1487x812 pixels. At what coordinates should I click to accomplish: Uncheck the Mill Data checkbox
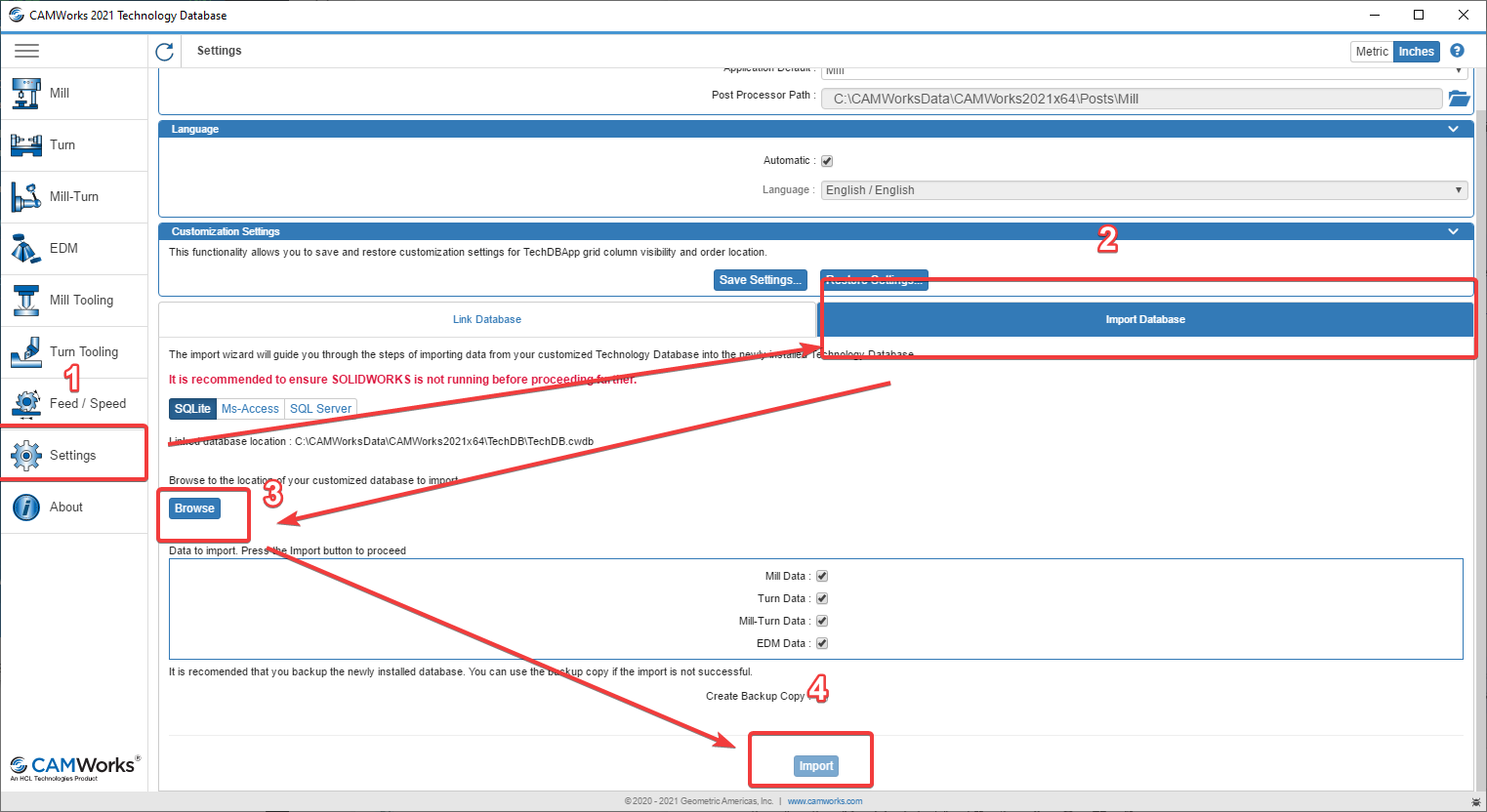pos(822,576)
